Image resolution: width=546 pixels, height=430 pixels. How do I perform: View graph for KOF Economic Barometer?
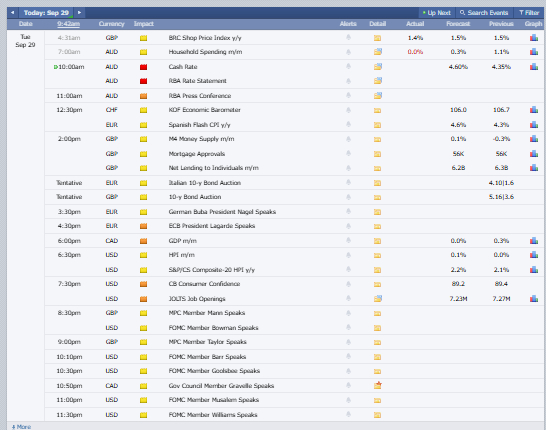point(534,110)
